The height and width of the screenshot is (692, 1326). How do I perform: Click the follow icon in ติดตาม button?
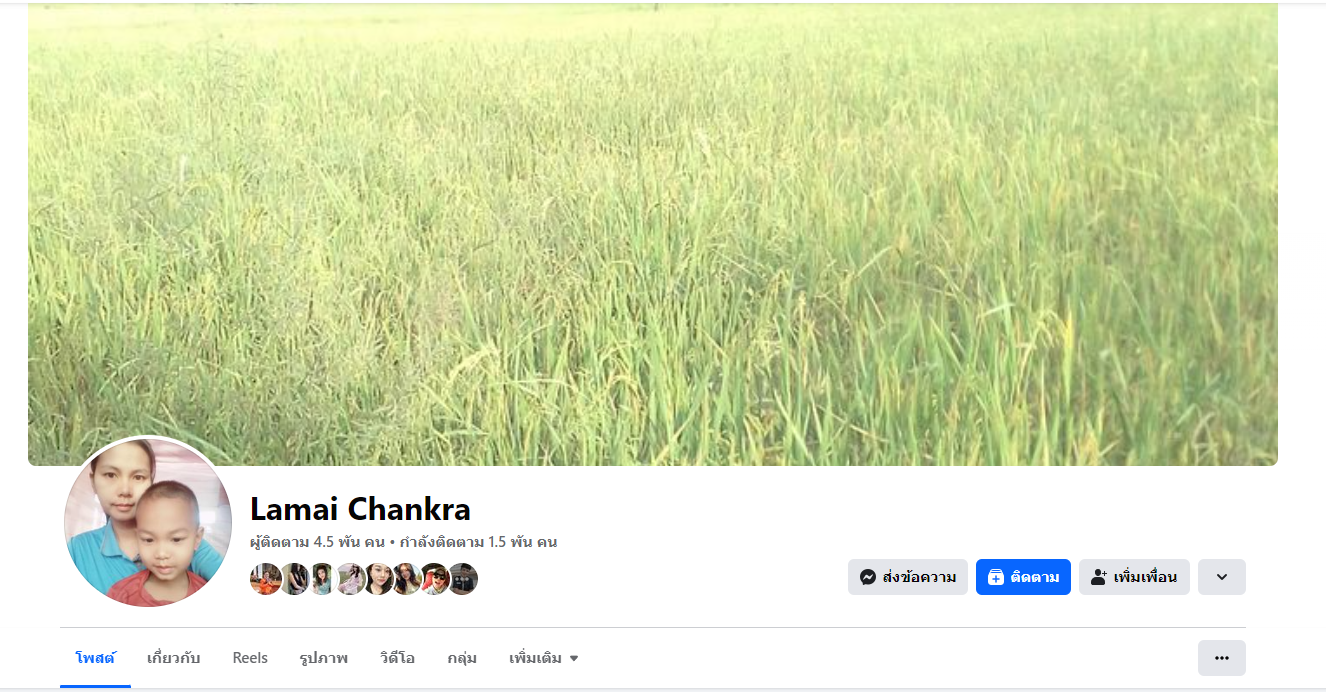tap(996, 577)
